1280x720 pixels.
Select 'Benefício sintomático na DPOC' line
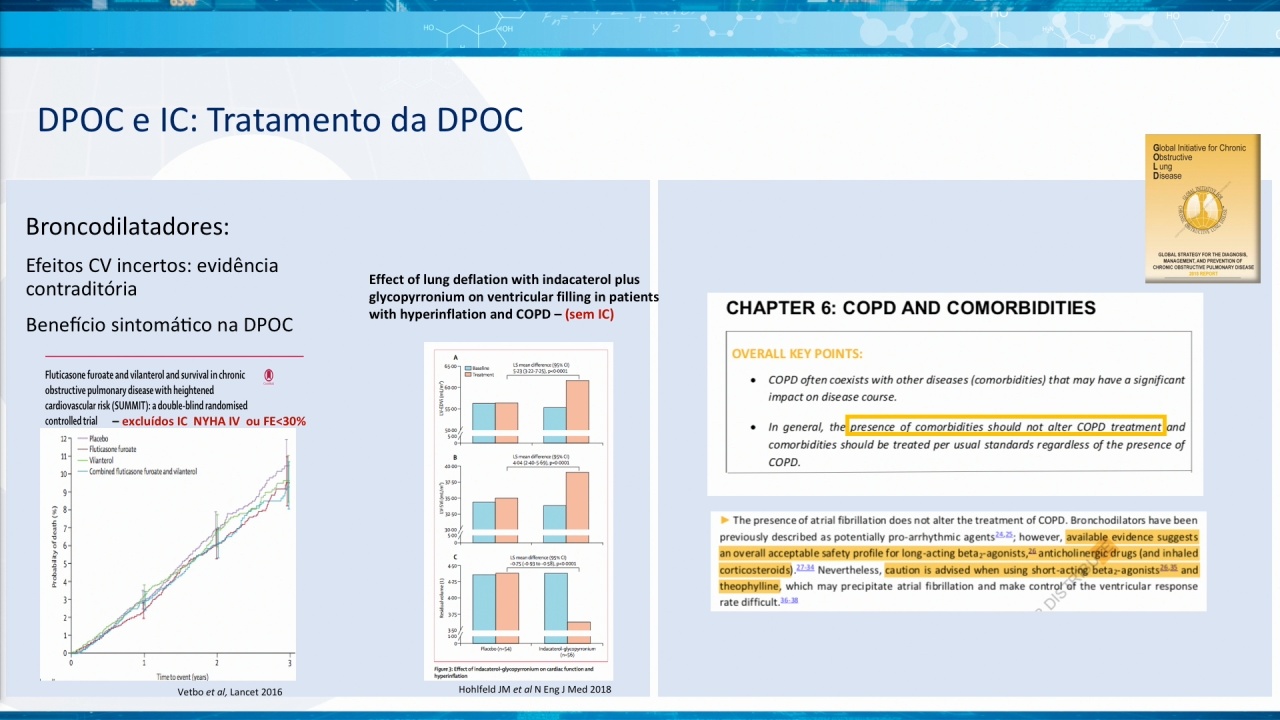coord(159,325)
